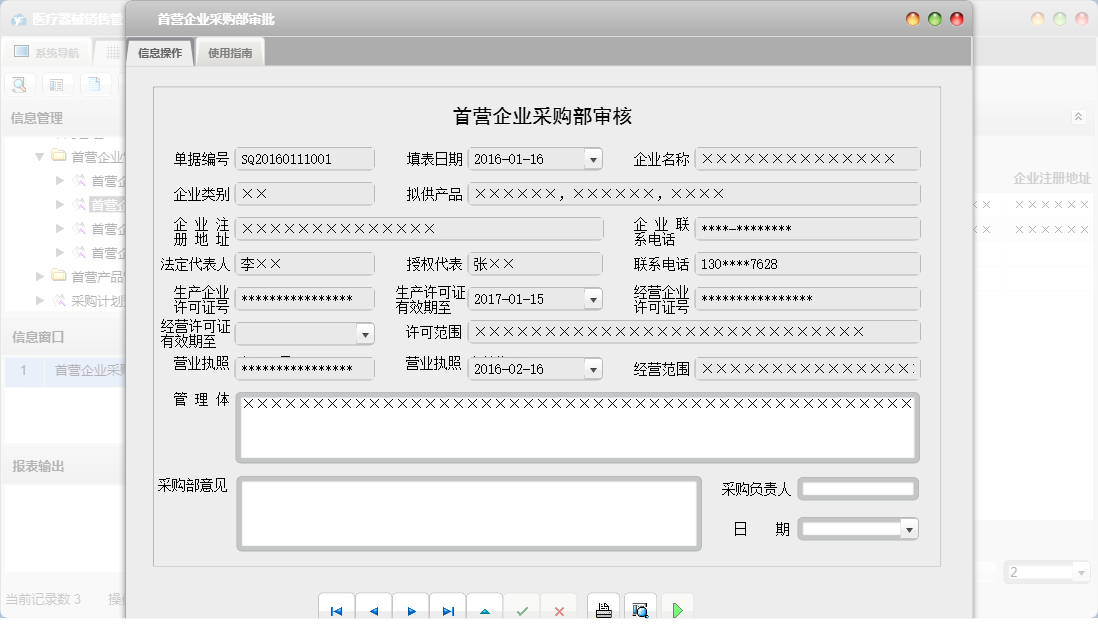The width and height of the screenshot is (1098, 635).
Task: Jump to the first record
Action: [x=336, y=607]
